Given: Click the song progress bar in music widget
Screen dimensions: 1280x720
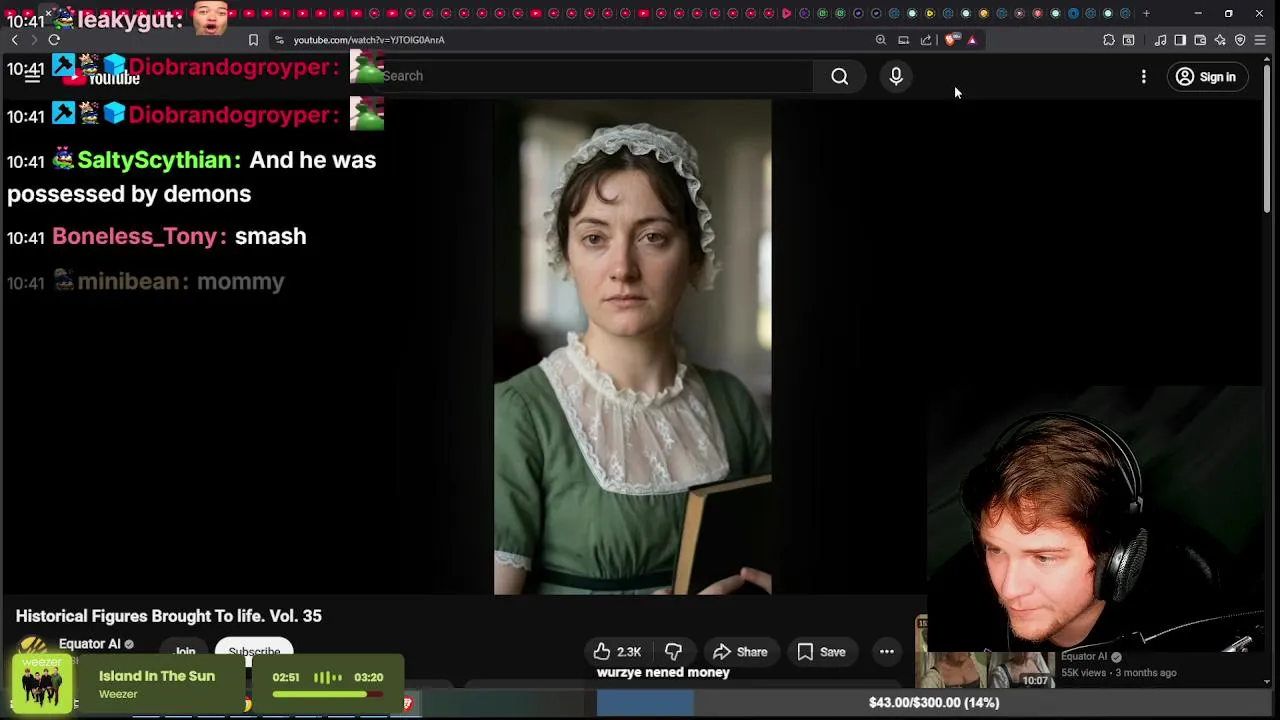Looking at the screenshot, I should 327,694.
